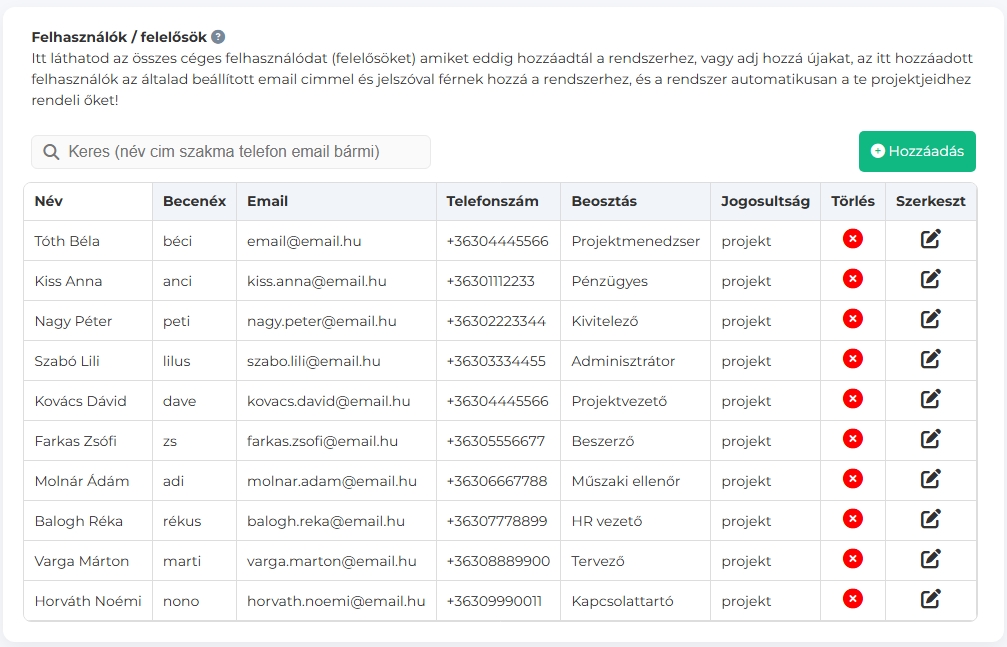Delete user Kiss Anna with the red X
This screenshot has height=647, width=1007.
click(852, 279)
